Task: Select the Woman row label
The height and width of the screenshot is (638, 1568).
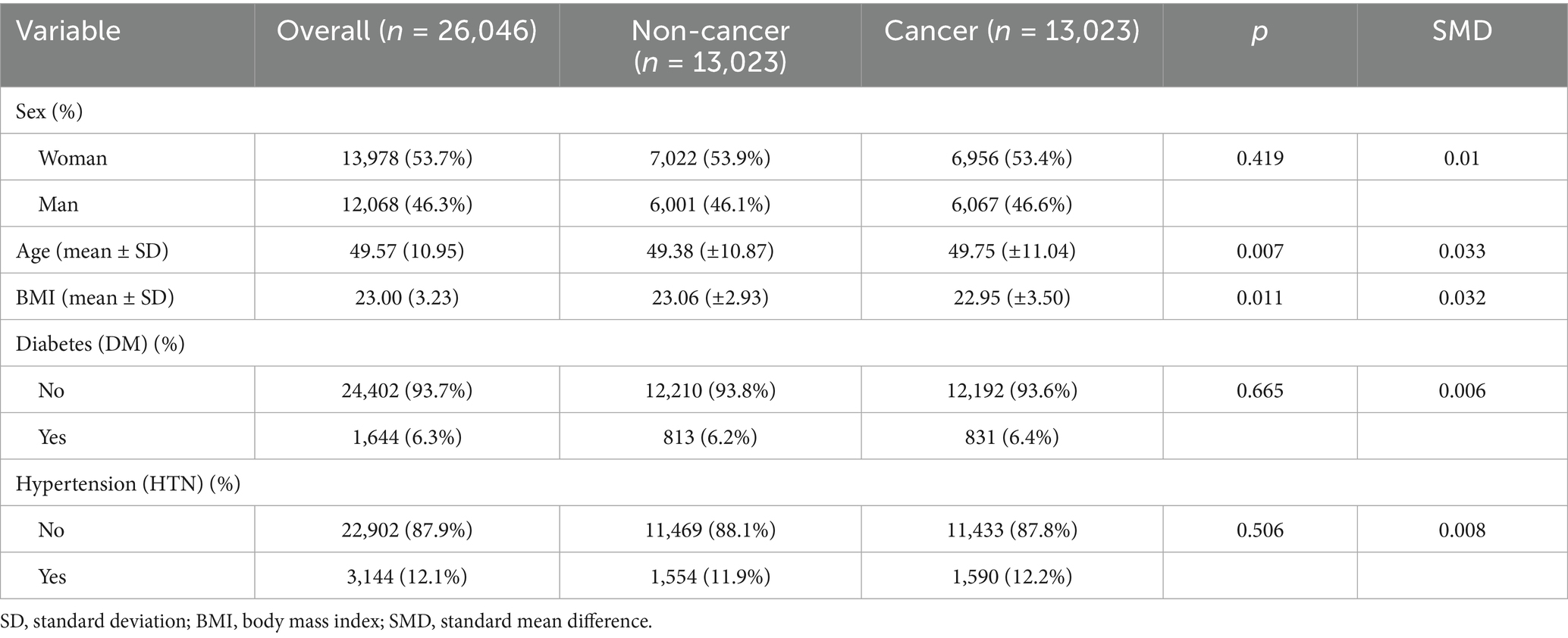Action: (73, 158)
